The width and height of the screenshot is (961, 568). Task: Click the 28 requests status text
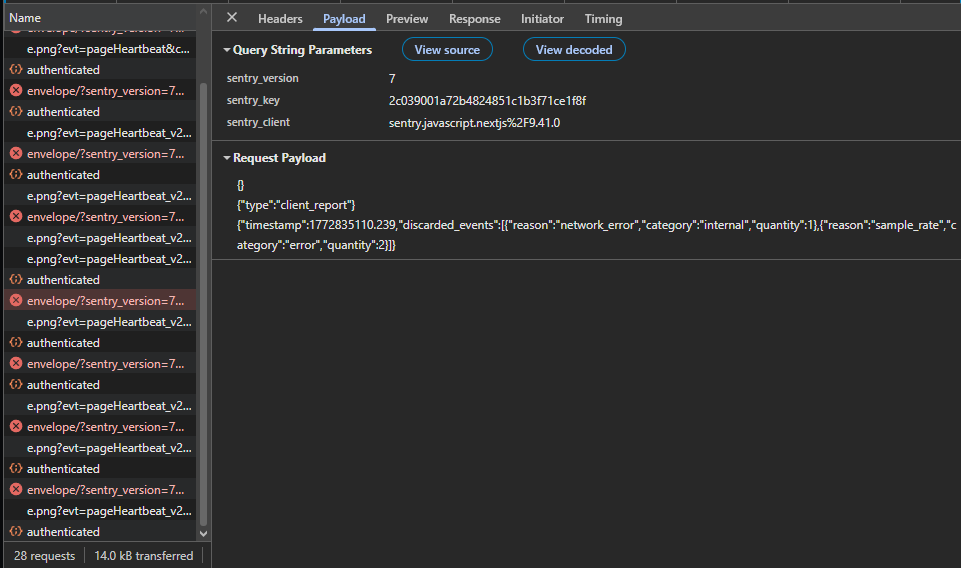tap(44, 556)
